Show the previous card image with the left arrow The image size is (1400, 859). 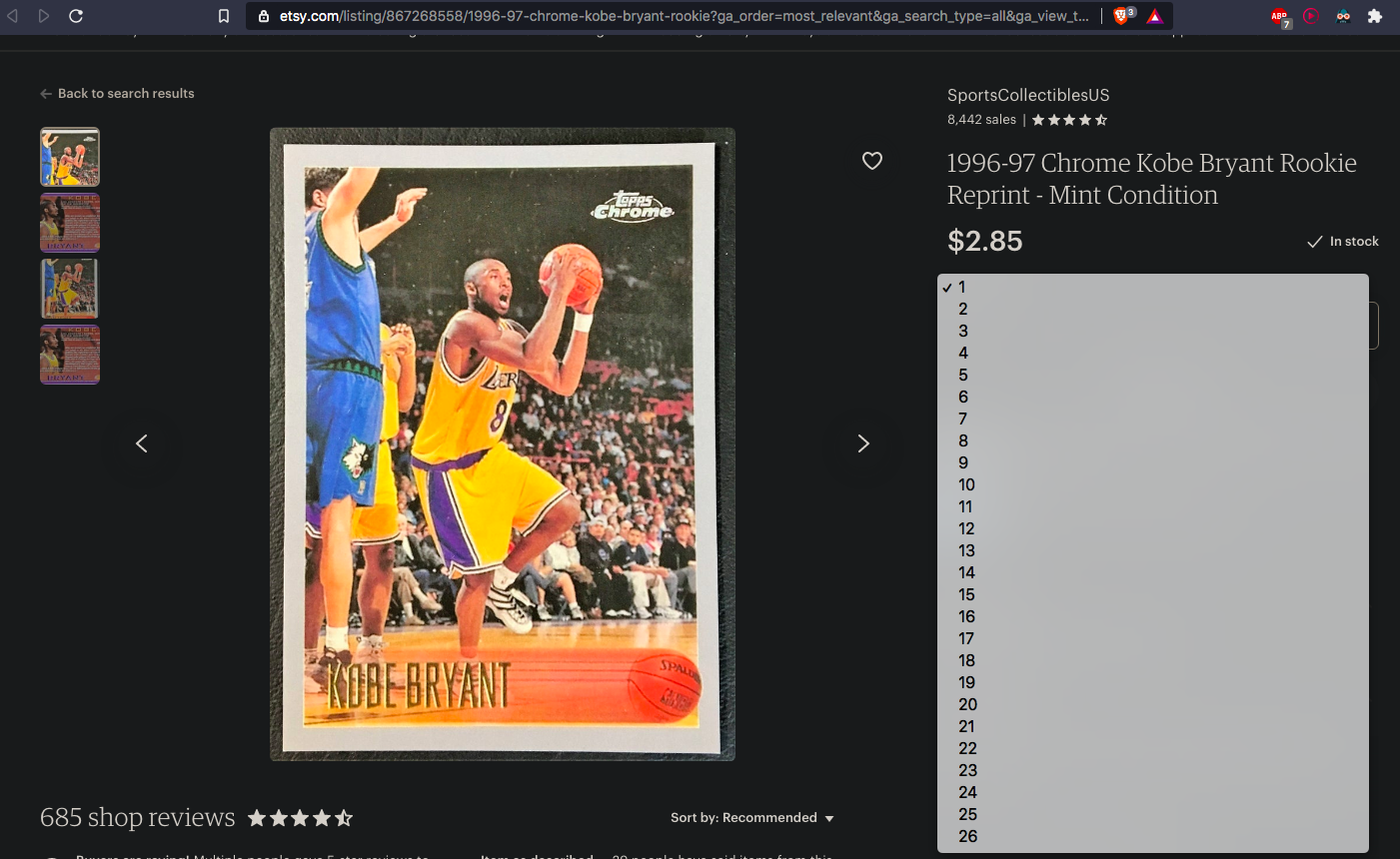click(x=142, y=443)
